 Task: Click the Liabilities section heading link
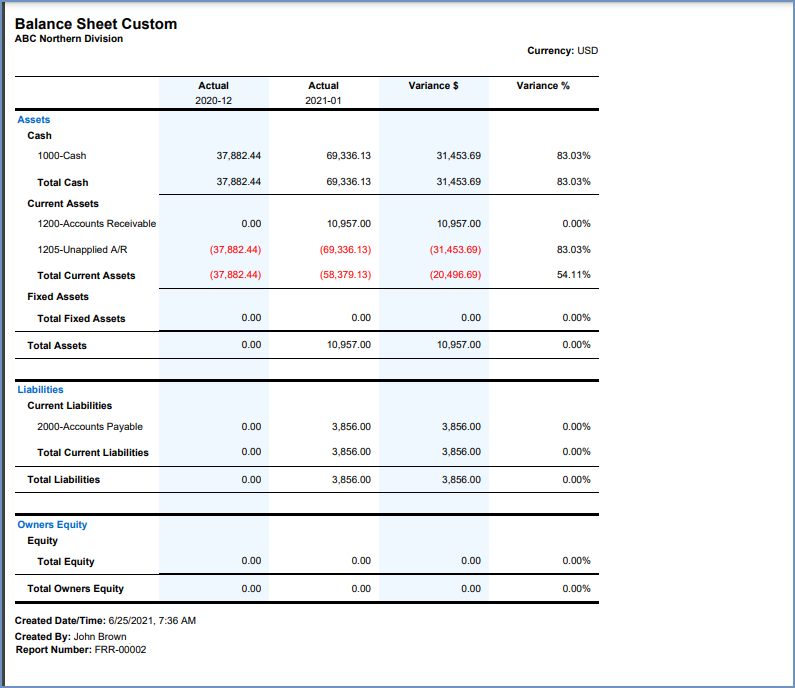40,390
